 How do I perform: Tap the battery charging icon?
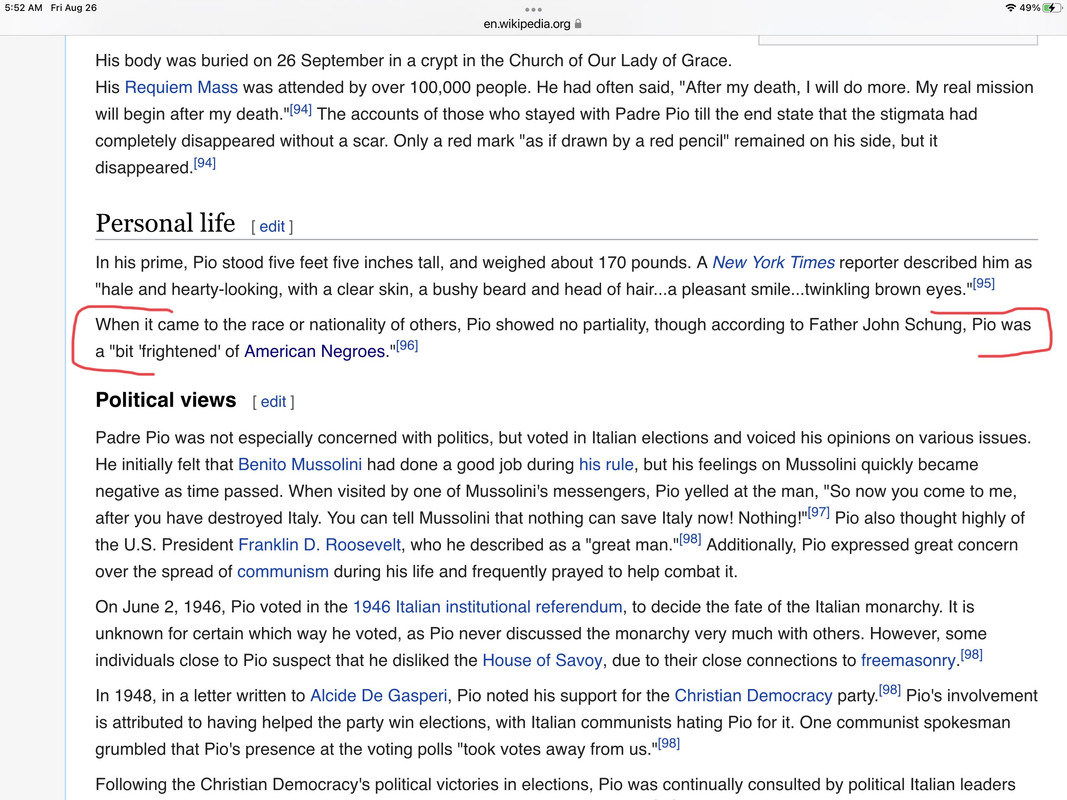1053,7
